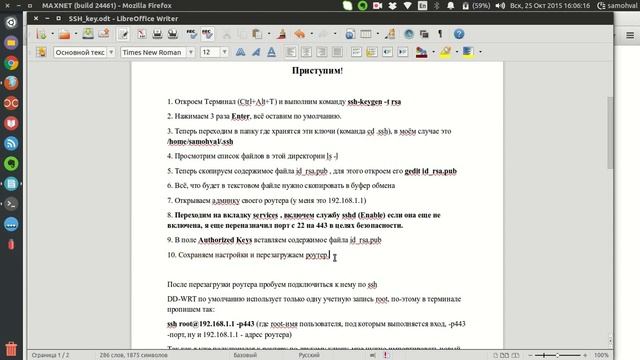Toggle Italic formatting
The width and height of the screenshot is (640, 360).
[256, 52]
